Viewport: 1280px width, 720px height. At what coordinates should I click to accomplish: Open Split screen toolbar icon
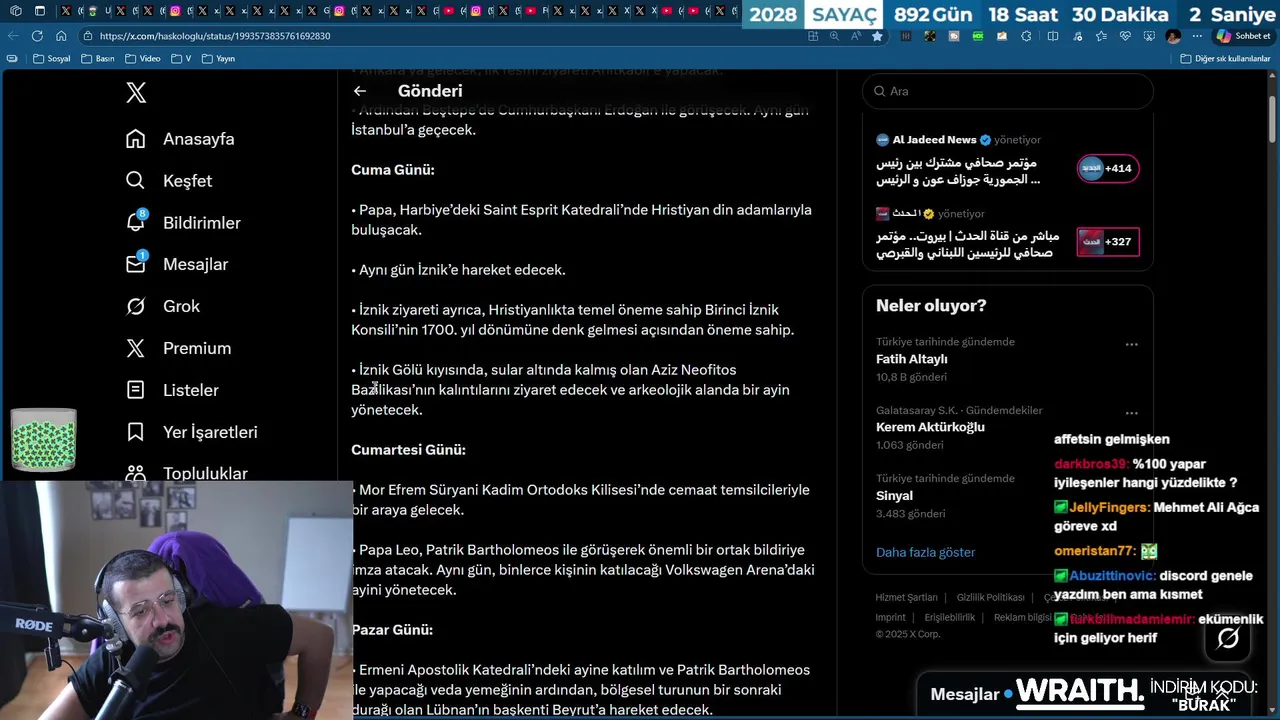tap(1053, 36)
